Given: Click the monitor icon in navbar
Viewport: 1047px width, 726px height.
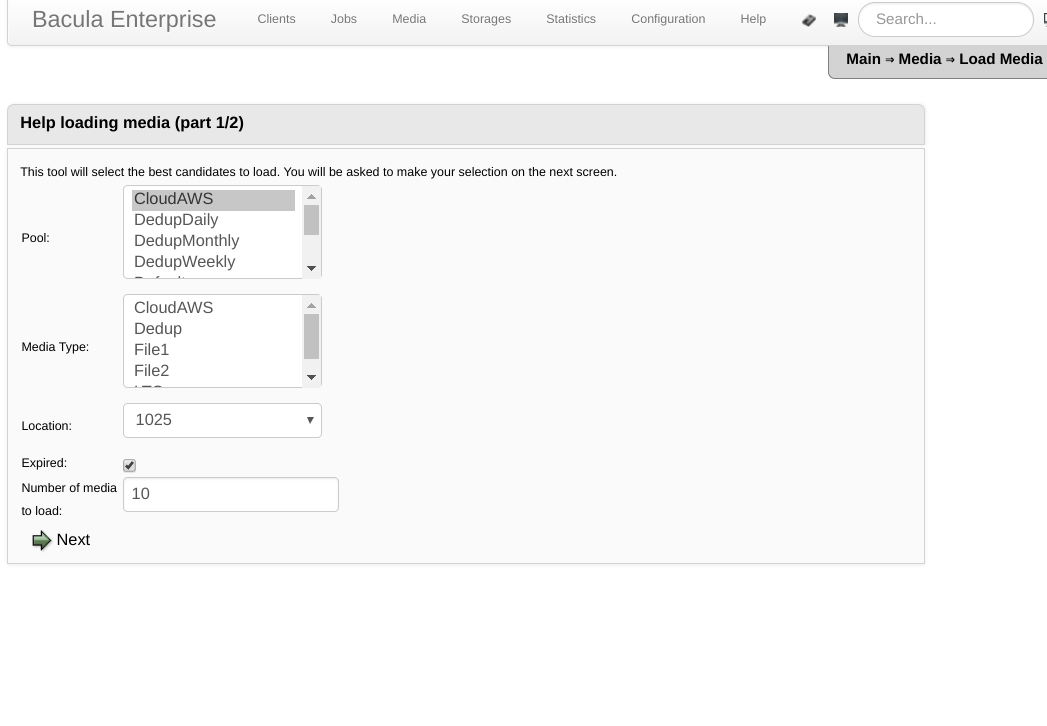Looking at the screenshot, I should pos(841,20).
